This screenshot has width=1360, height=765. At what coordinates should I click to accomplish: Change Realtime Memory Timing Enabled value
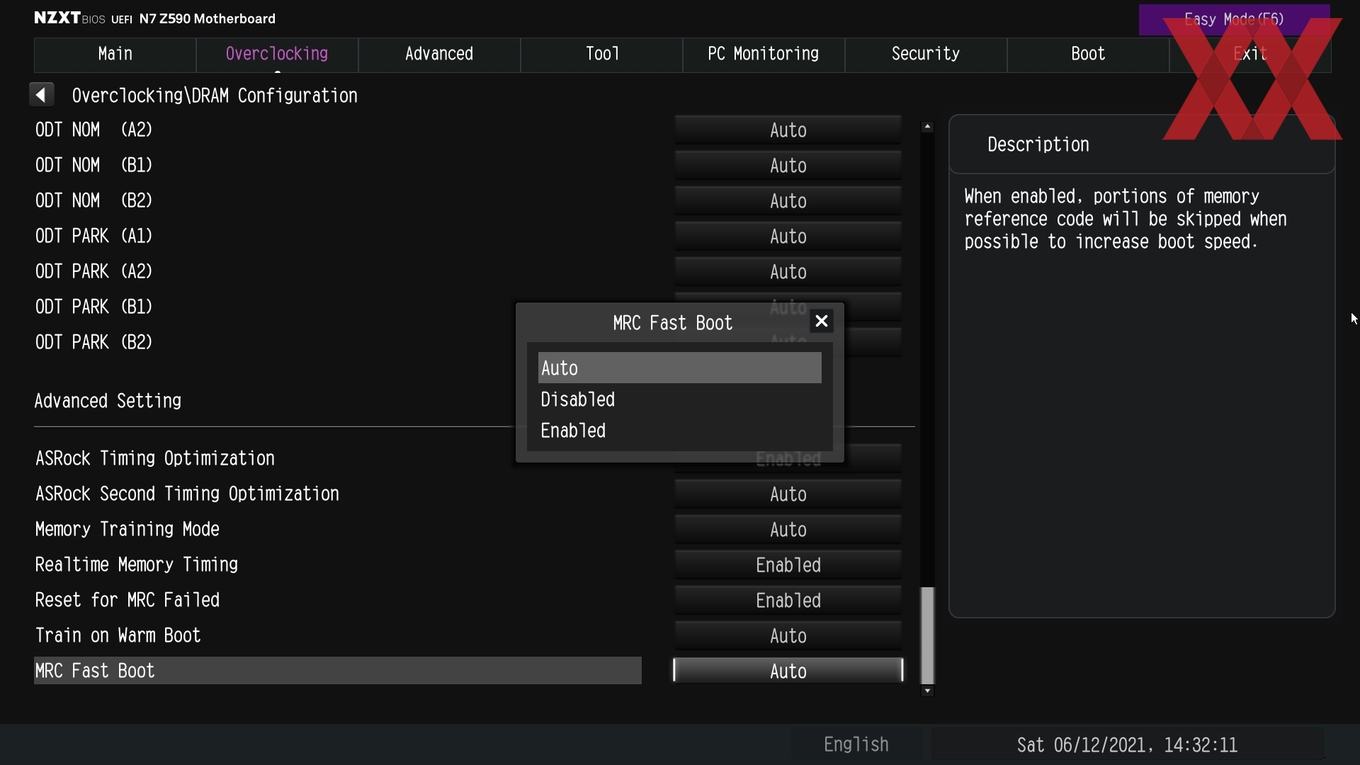[x=788, y=565]
